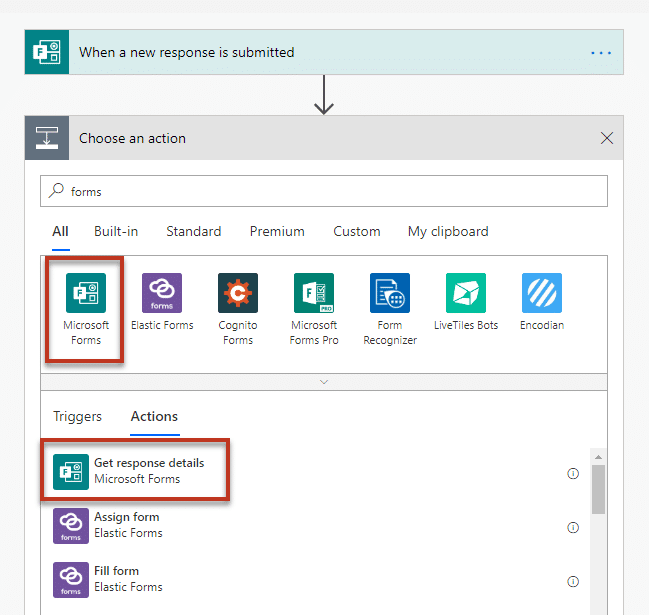Collapse the connectors list chevron

(x=323, y=382)
